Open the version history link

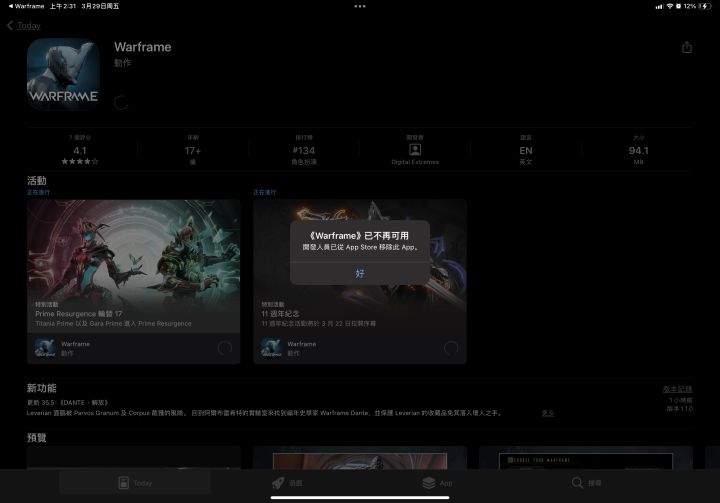click(677, 389)
